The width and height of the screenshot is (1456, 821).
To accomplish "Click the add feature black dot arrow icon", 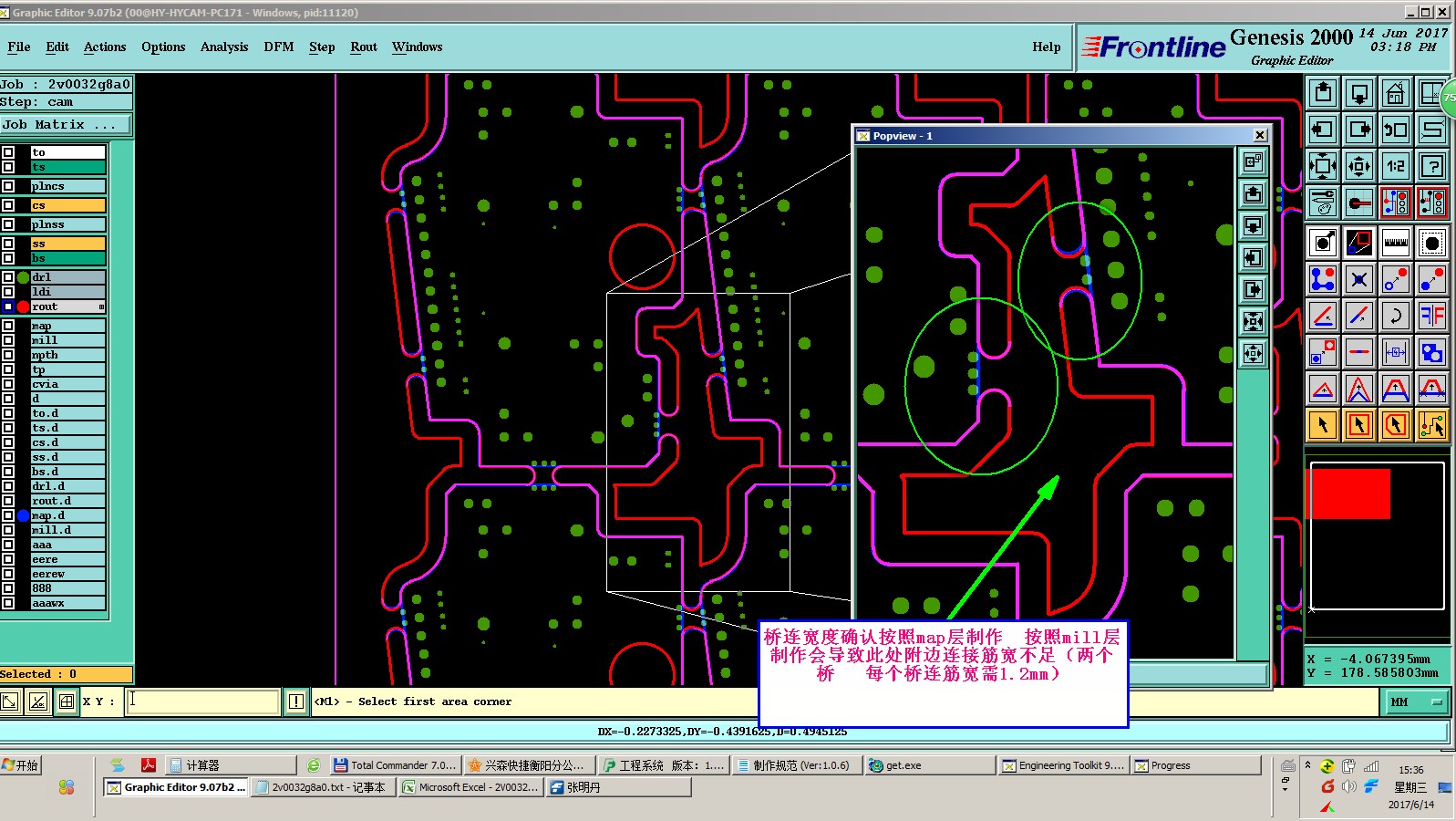I will pos(1323,243).
